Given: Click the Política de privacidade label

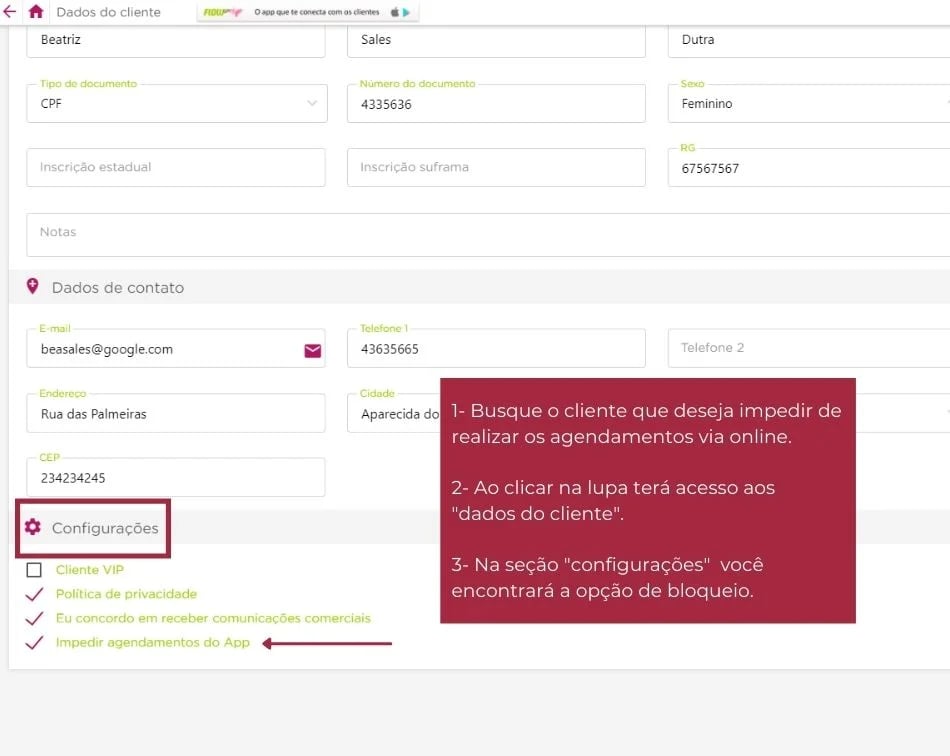Looking at the screenshot, I should 126,594.
